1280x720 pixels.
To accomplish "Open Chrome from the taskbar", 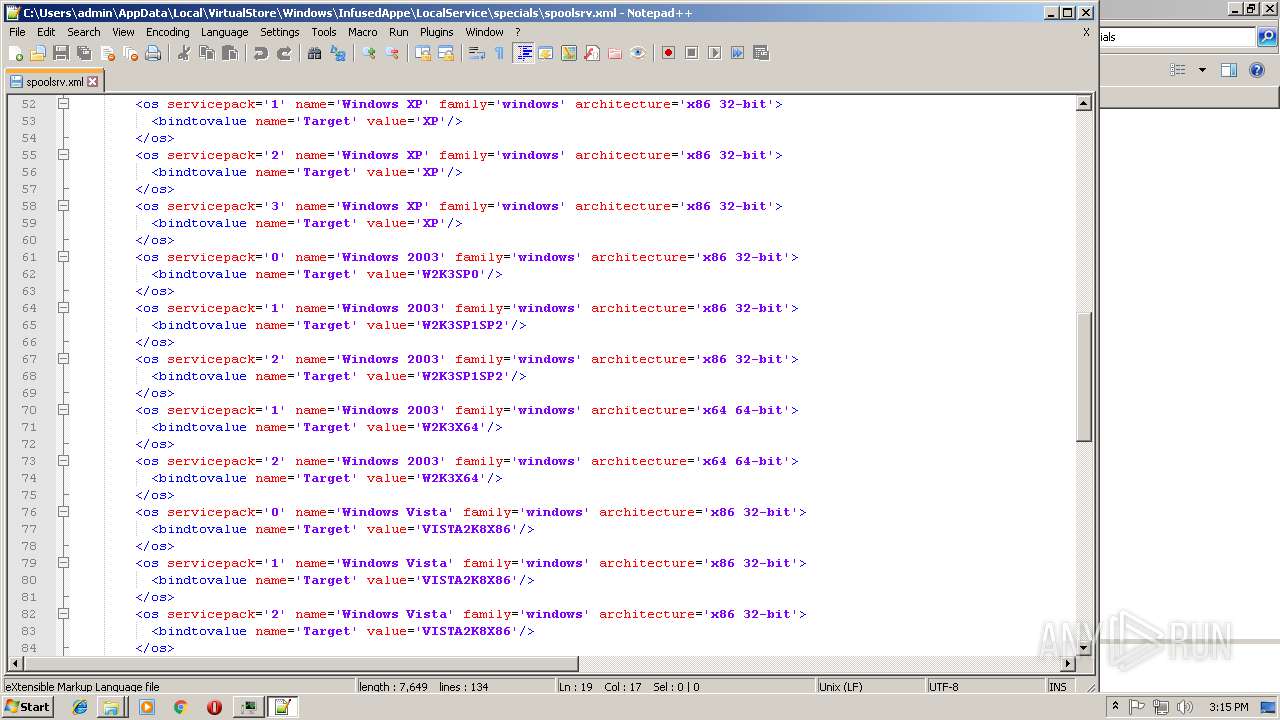I will click(180, 707).
